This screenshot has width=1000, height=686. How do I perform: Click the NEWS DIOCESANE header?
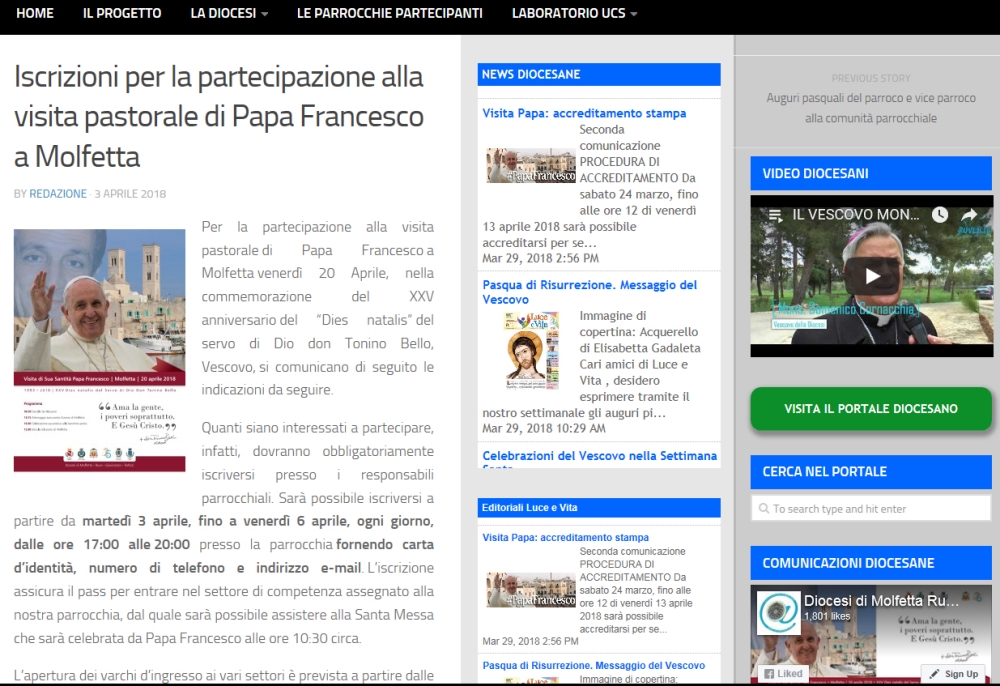coord(599,74)
